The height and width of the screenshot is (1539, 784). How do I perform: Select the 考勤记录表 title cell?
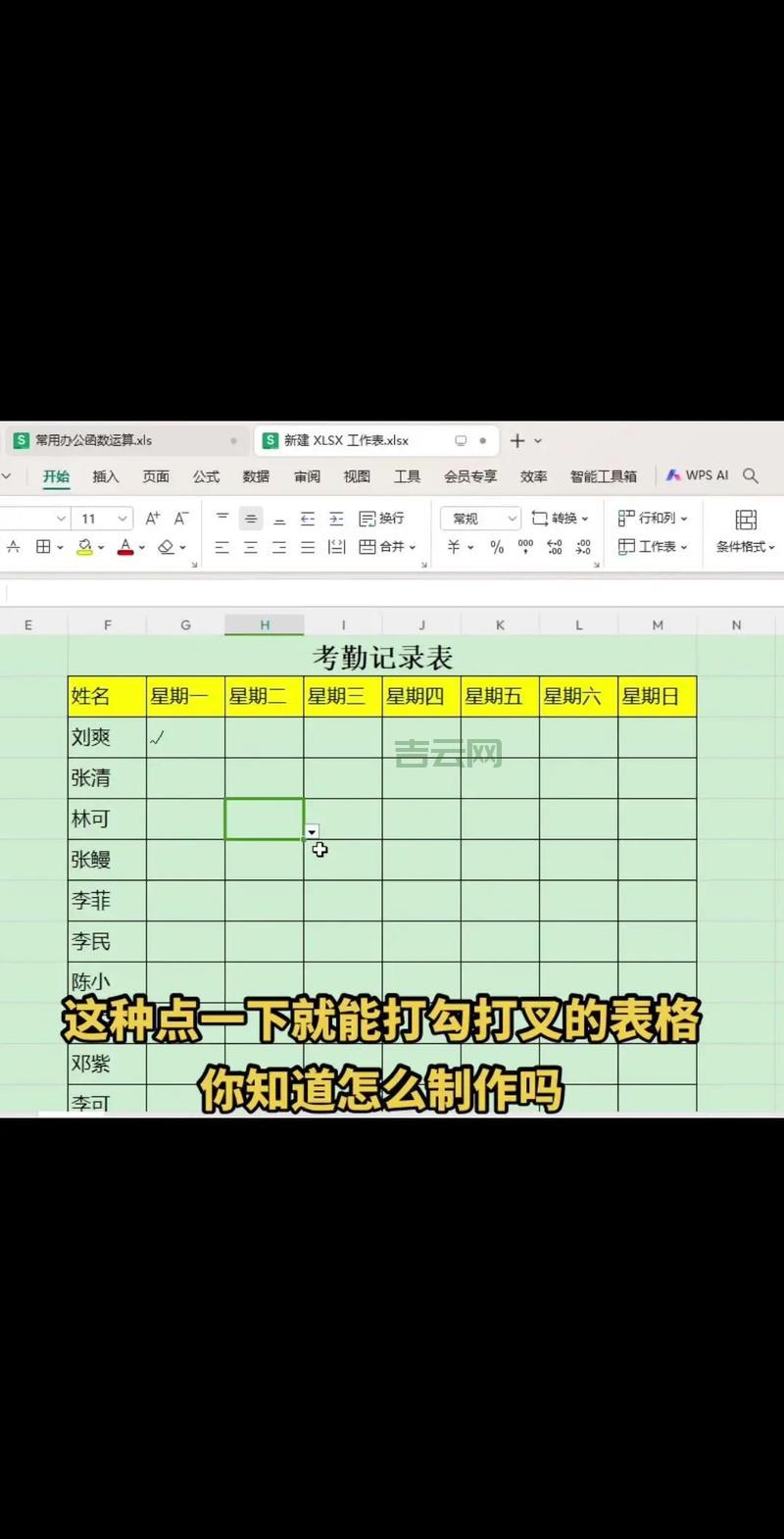pos(382,656)
